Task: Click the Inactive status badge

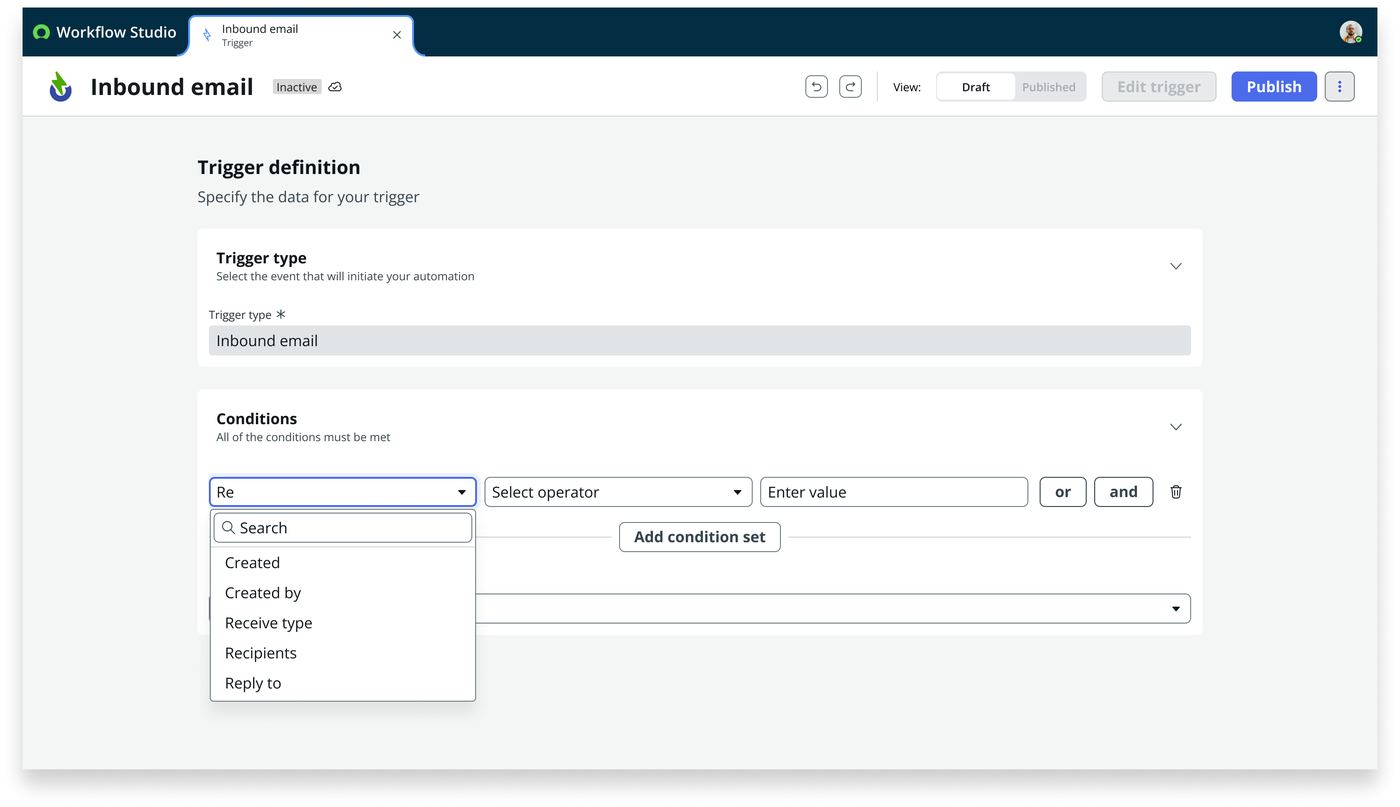Action: pos(297,87)
